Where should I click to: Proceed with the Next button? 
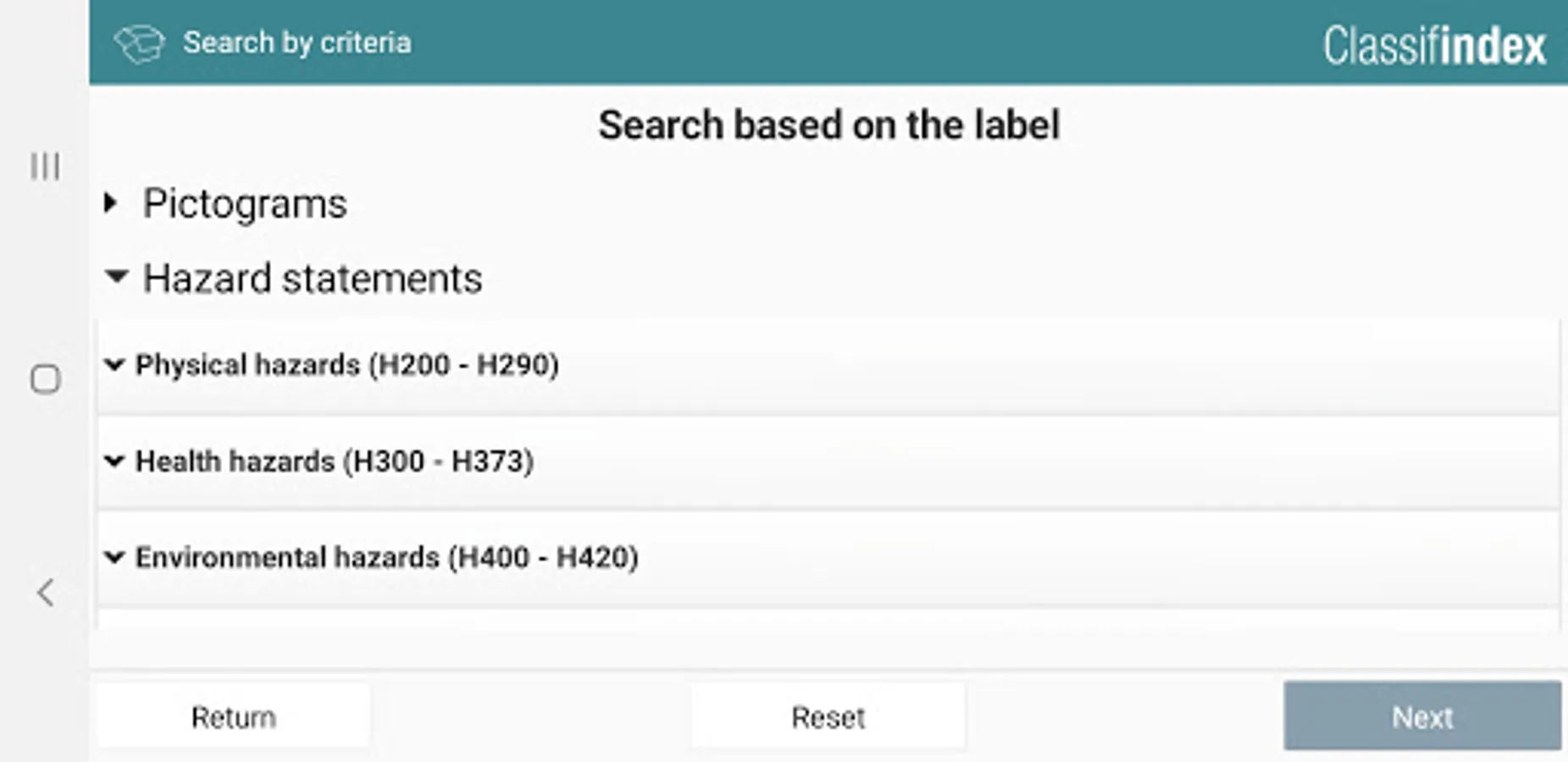(1421, 717)
